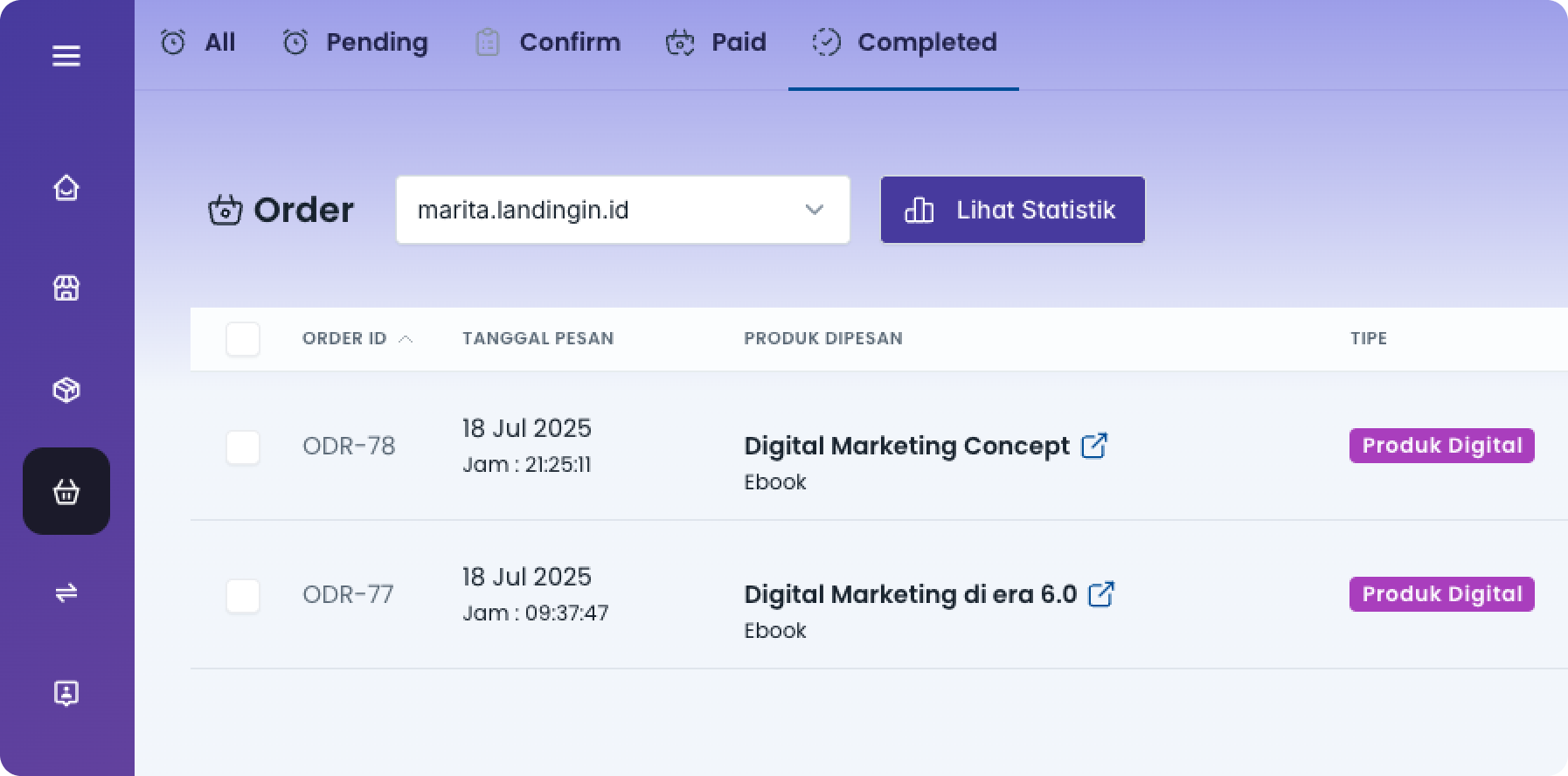Click the Lihat Statistik button
Viewport: 1568px width, 776px height.
(x=1012, y=210)
